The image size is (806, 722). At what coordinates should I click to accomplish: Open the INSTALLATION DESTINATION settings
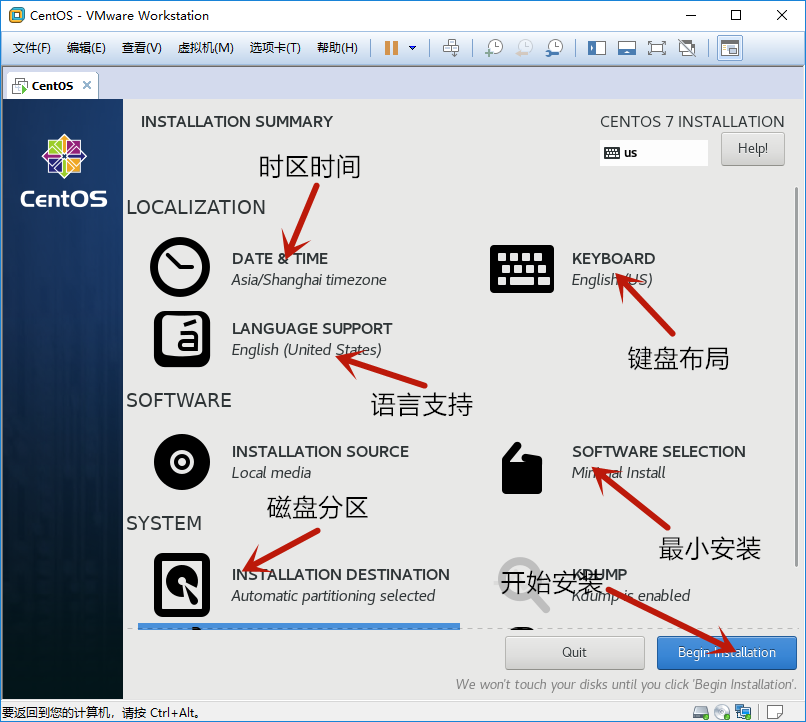click(x=340, y=574)
